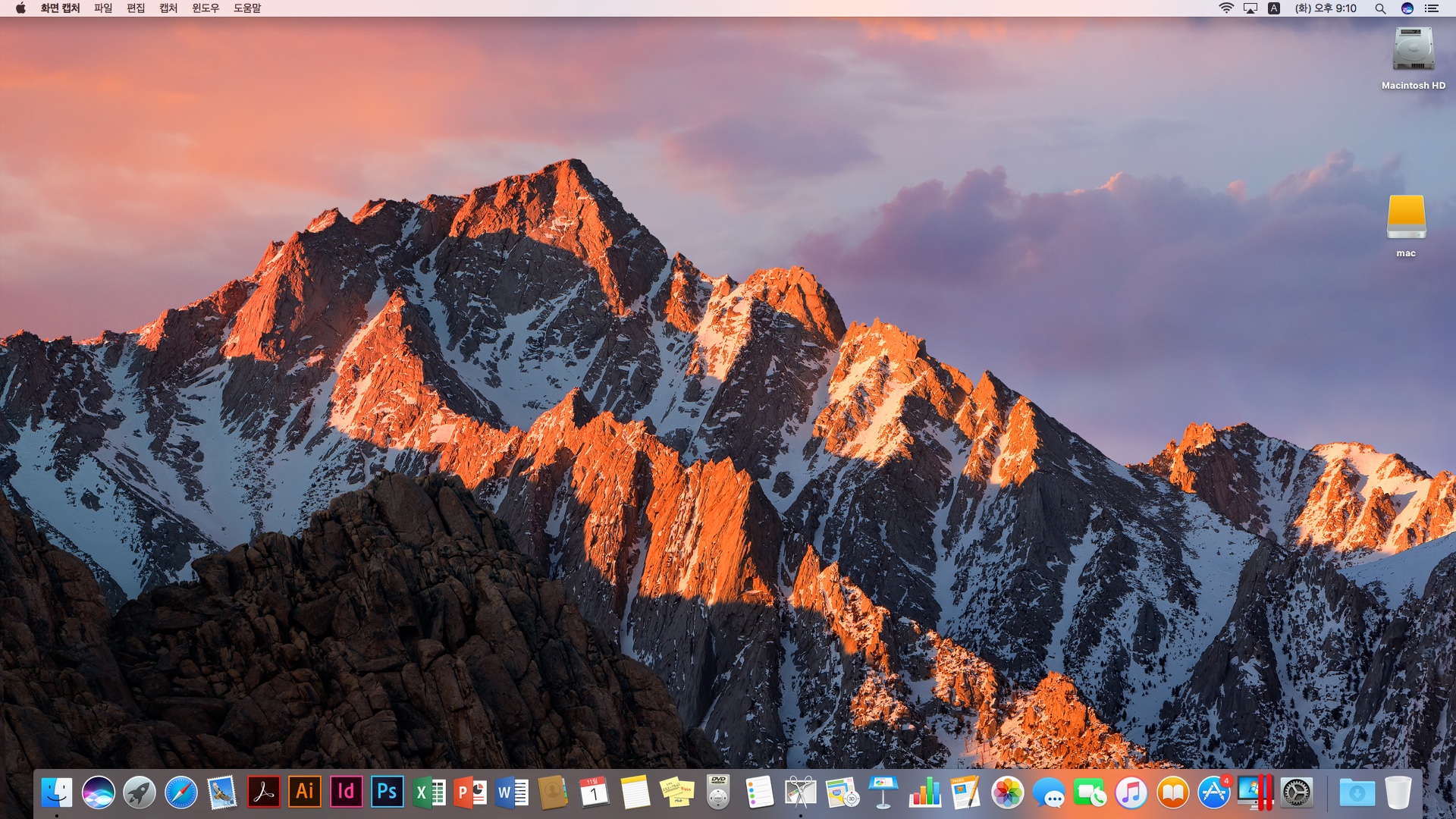Open Microsoft Excel in the dock
Viewport: 1456px width, 819px height.
429,793
